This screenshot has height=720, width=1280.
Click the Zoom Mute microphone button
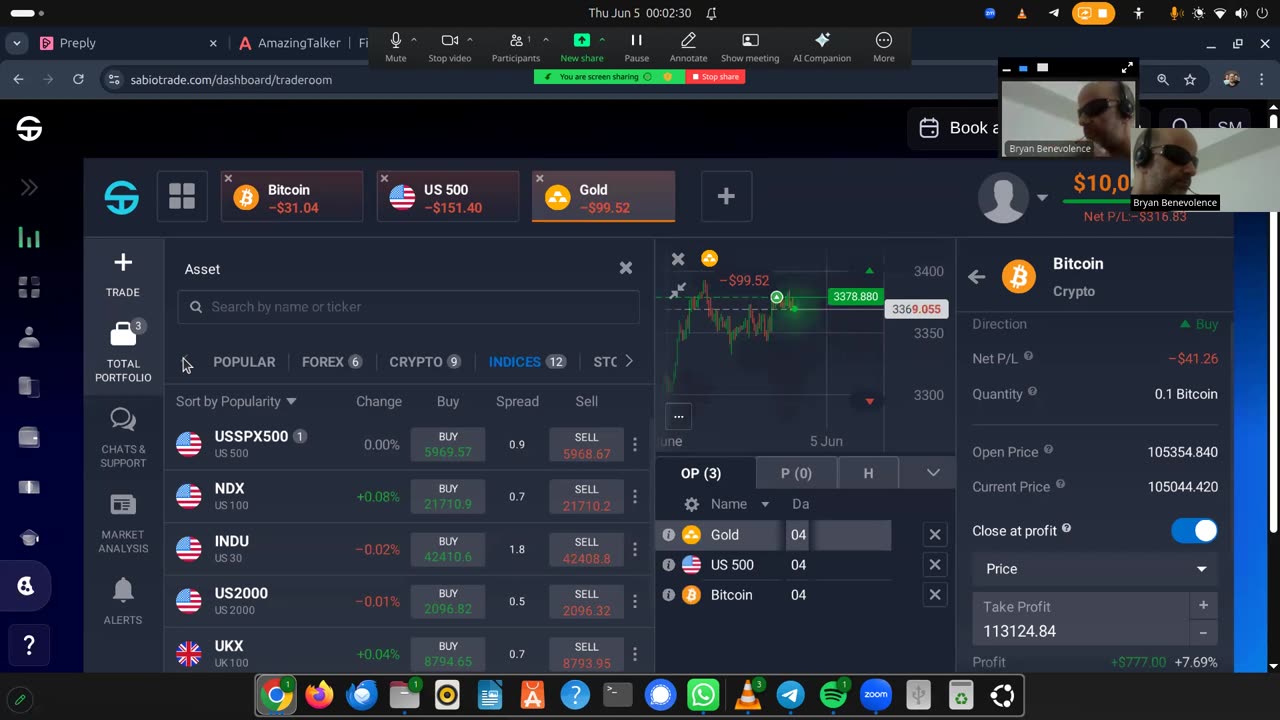click(396, 46)
